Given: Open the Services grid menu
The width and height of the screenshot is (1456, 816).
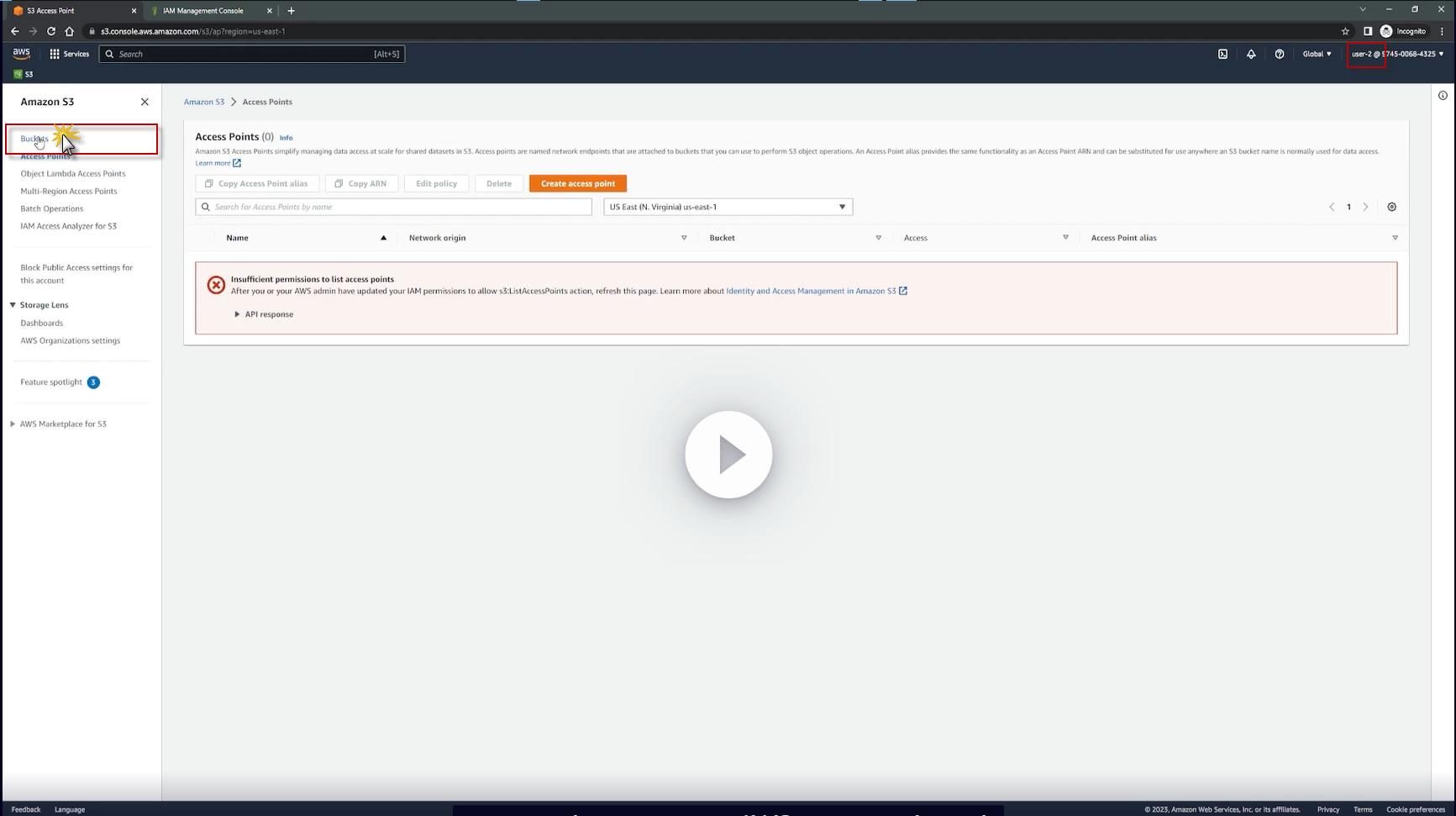Looking at the screenshot, I should [x=69, y=54].
